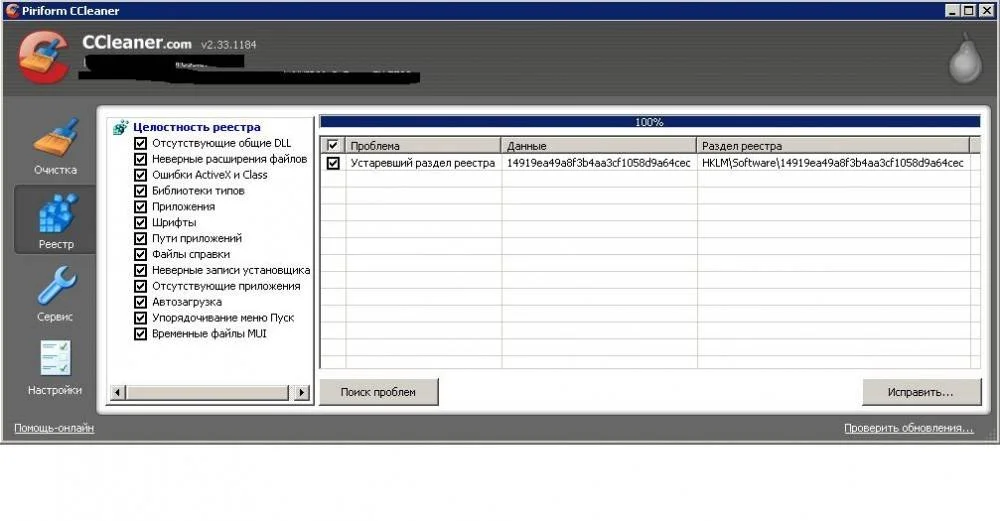
Task: Toggle Файлы справки checkbox
Action: (x=140, y=254)
